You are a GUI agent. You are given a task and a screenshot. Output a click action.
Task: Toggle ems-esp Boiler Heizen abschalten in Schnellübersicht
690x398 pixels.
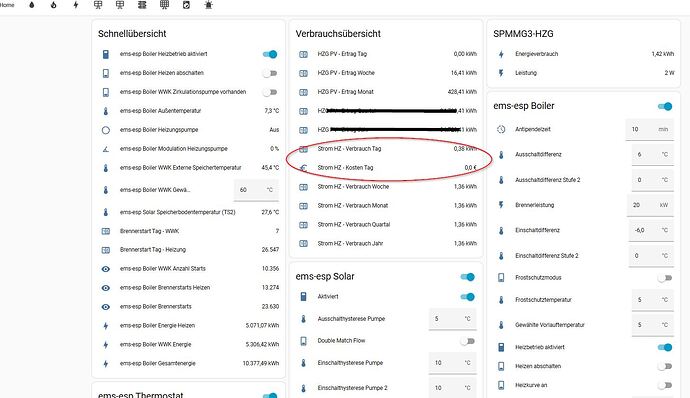pos(270,73)
